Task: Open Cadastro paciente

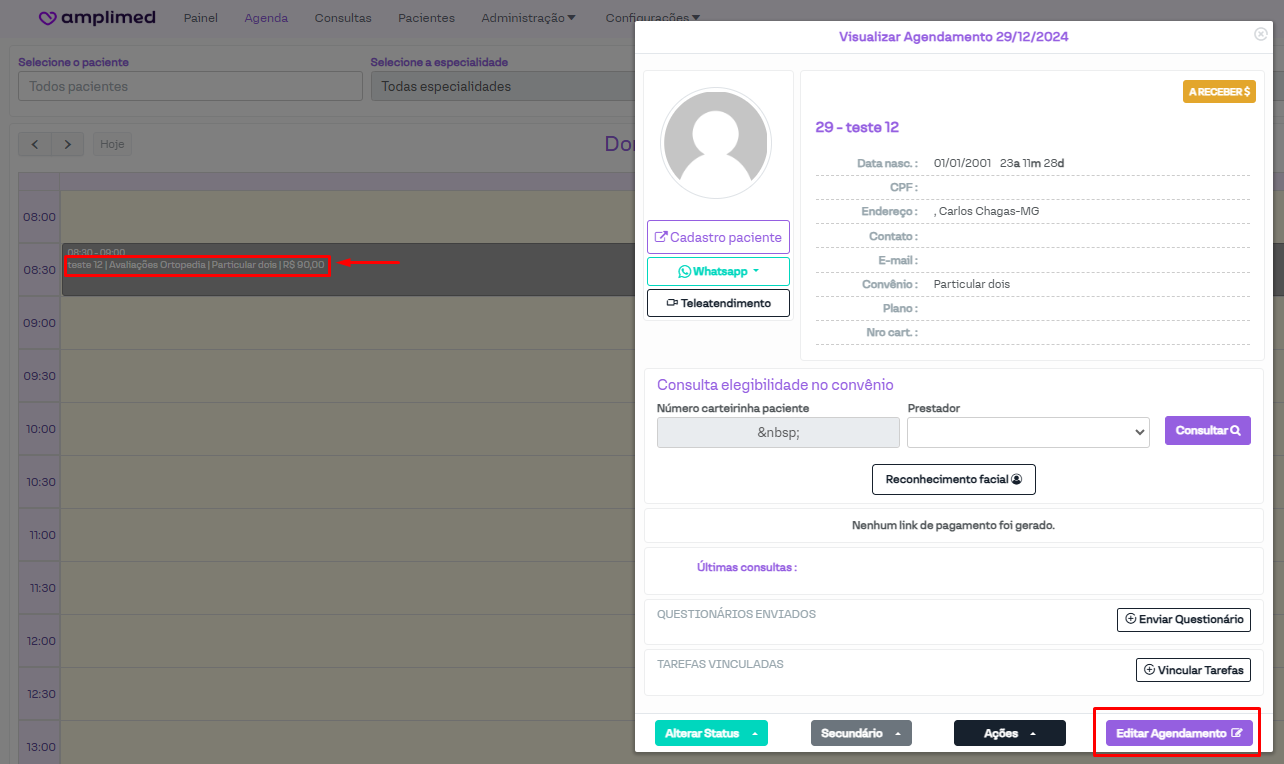Action: [x=718, y=237]
